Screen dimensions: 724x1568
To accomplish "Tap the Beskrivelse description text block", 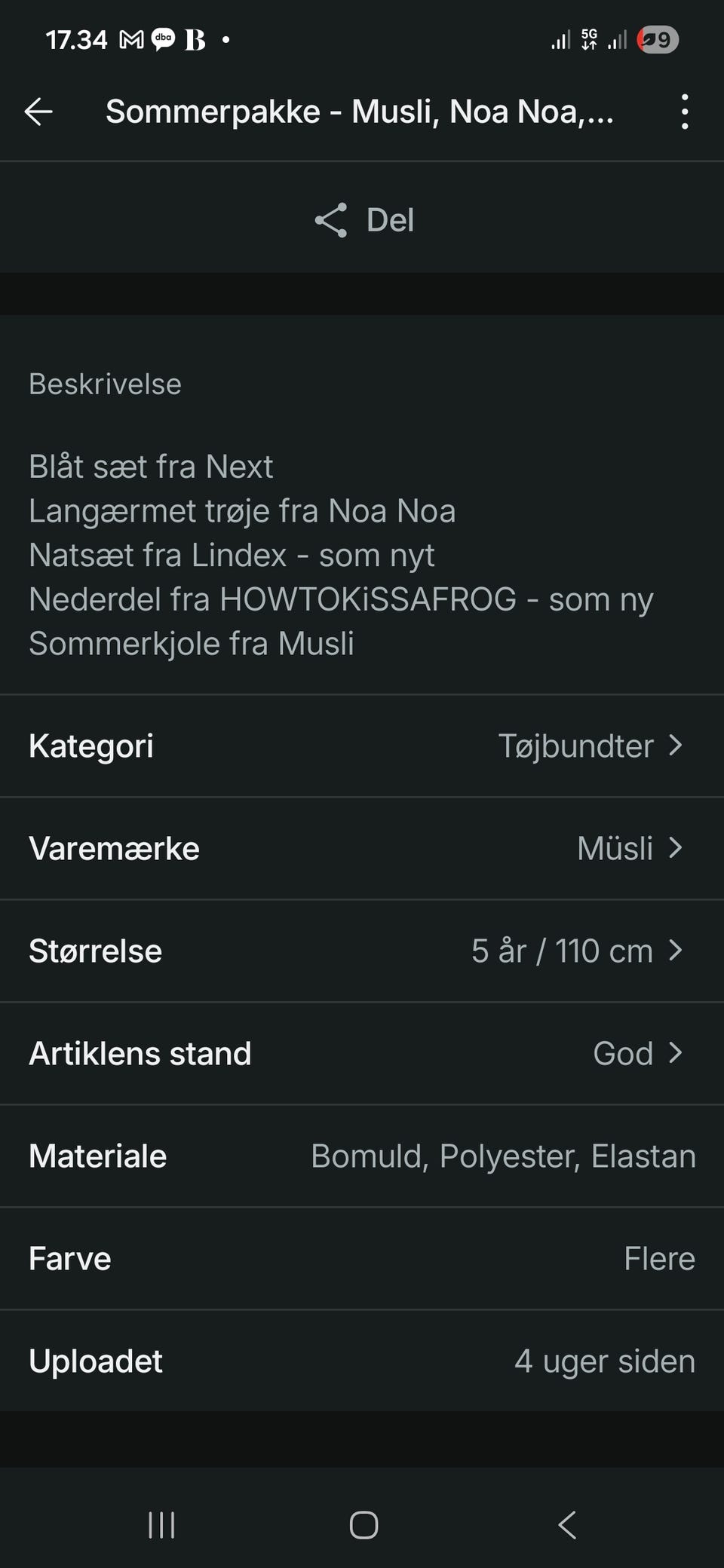I will point(341,555).
